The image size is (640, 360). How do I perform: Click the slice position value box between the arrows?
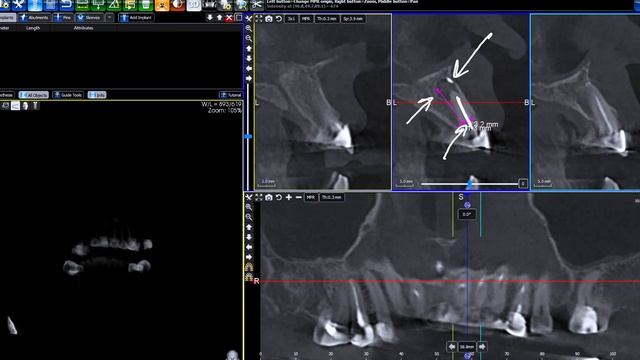467,347
